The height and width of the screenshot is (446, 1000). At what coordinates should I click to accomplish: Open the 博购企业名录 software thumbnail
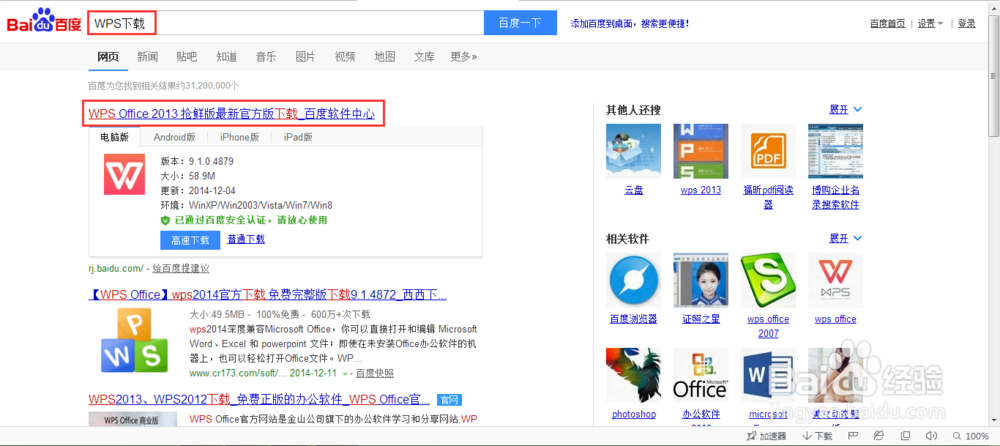(x=835, y=151)
